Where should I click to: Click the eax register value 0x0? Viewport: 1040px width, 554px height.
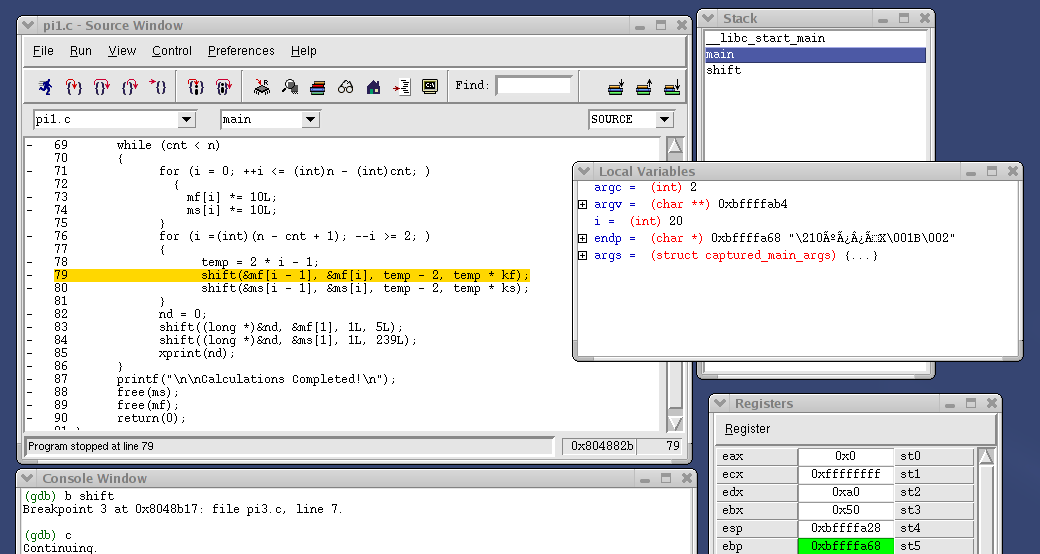846,456
